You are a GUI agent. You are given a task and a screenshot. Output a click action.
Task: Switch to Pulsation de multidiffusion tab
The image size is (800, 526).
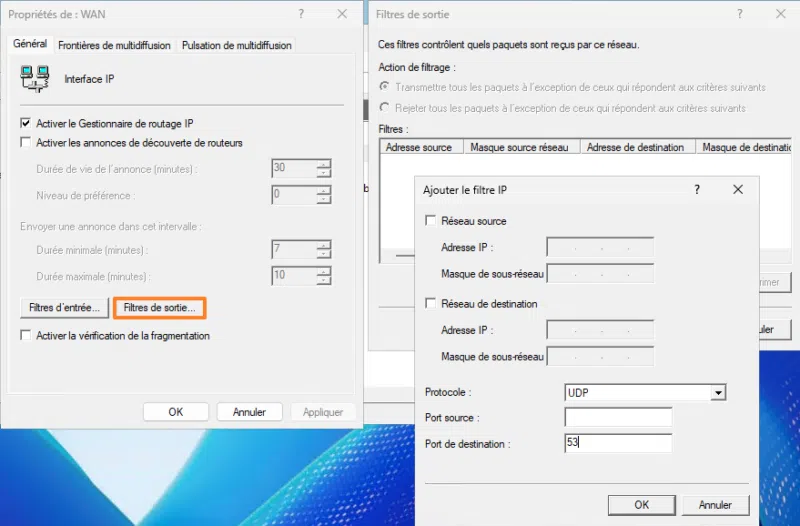point(236,45)
